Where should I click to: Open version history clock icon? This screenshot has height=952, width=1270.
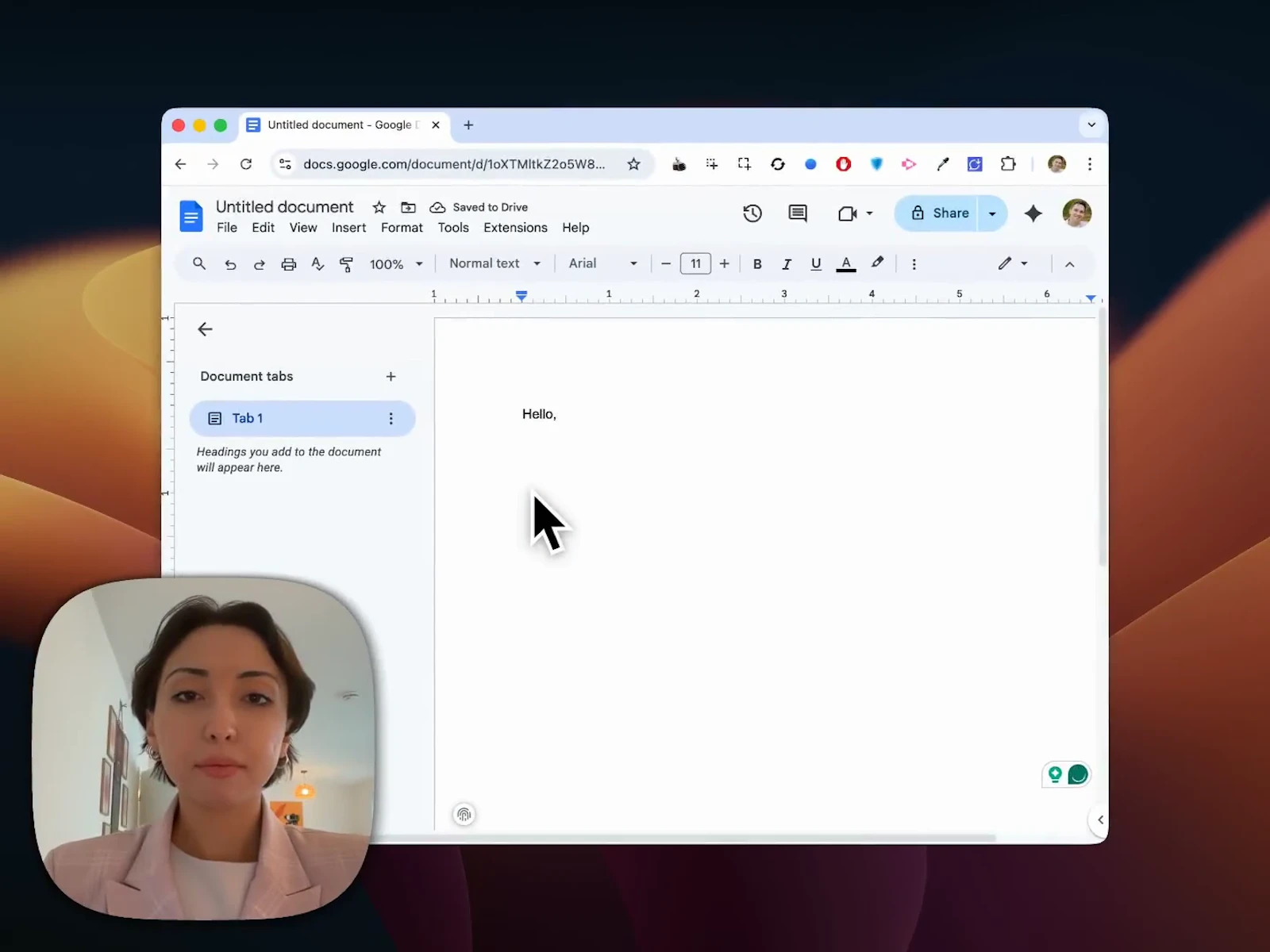pyautogui.click(x=752, y=213)
